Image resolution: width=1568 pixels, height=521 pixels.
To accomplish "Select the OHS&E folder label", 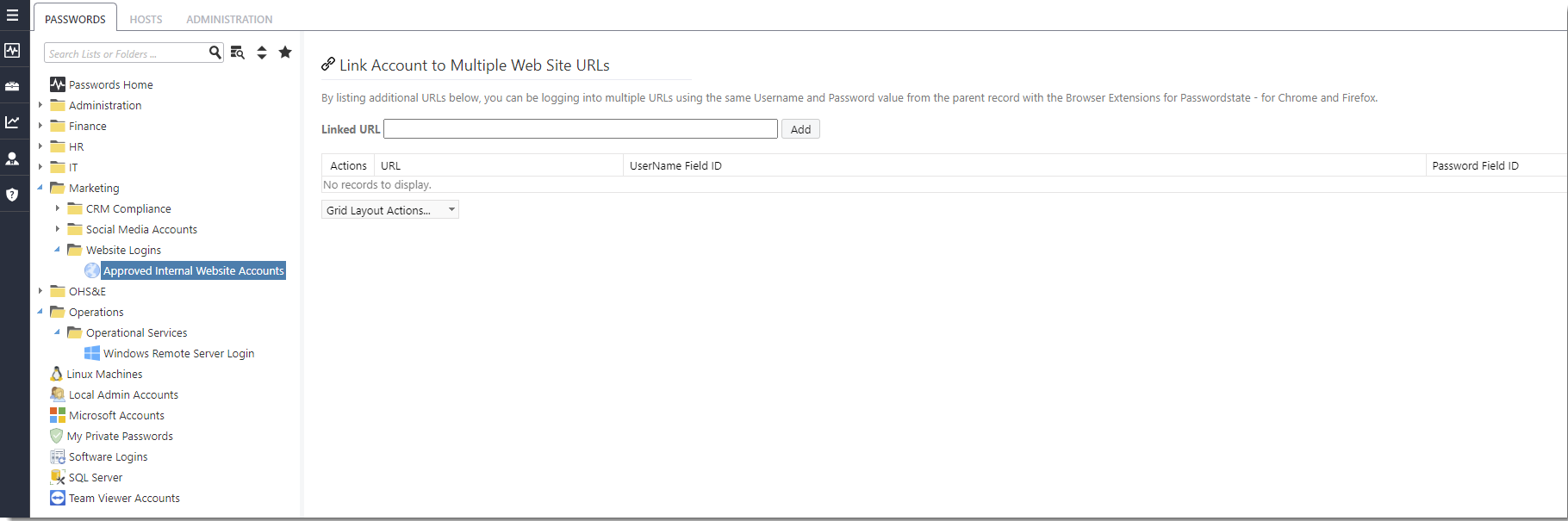I will click(87, 291).
